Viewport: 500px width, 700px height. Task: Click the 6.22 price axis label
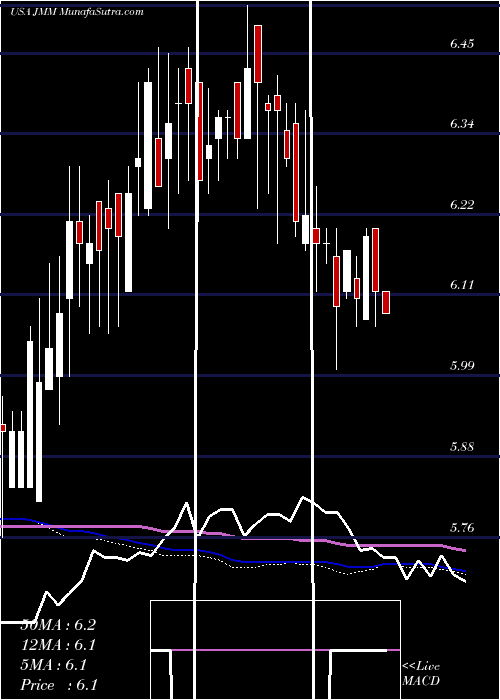tap(462, 205)
